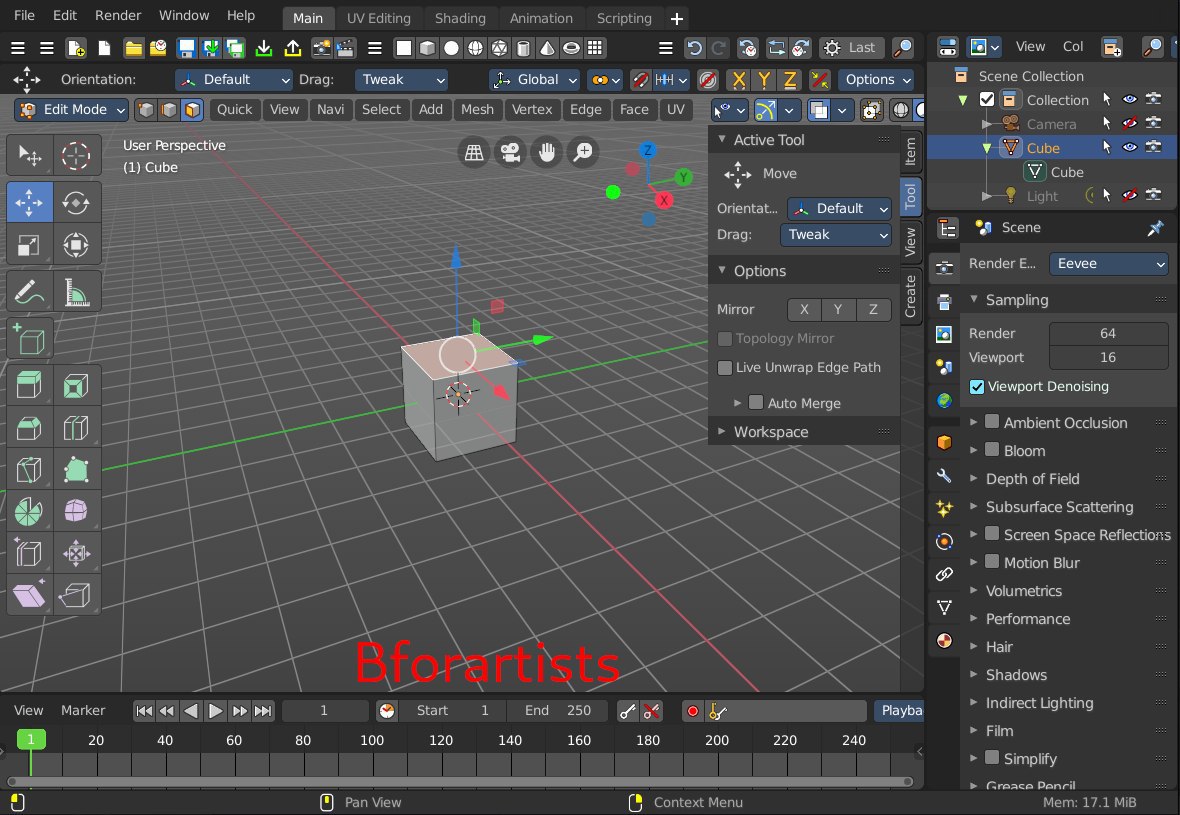The image size is (1180, 815).
Task: Click the hand pan view icon
Action: click(546, 153)
